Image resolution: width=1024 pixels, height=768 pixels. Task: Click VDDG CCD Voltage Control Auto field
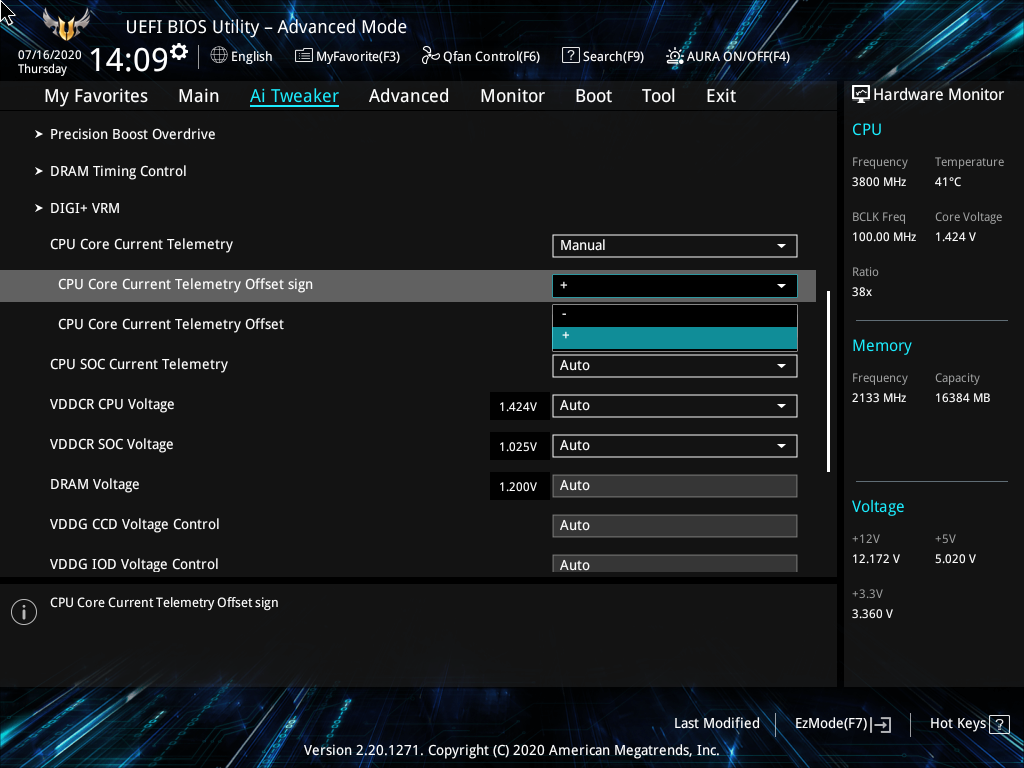pyautogui.click(x=675, y=526)
